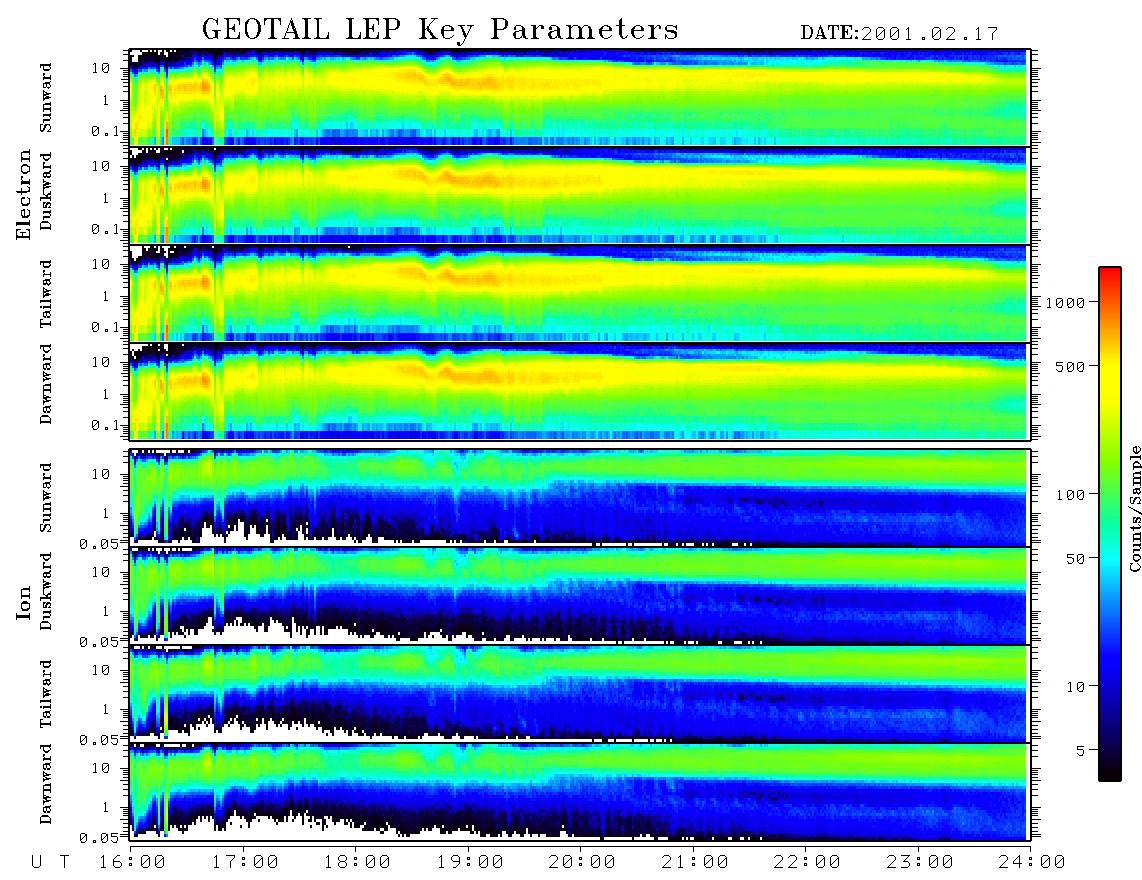Click the rainbow color scale bar
The height and width of the screenshot is (880, 1142).
pyautogui.click(x=1110, y=525)
